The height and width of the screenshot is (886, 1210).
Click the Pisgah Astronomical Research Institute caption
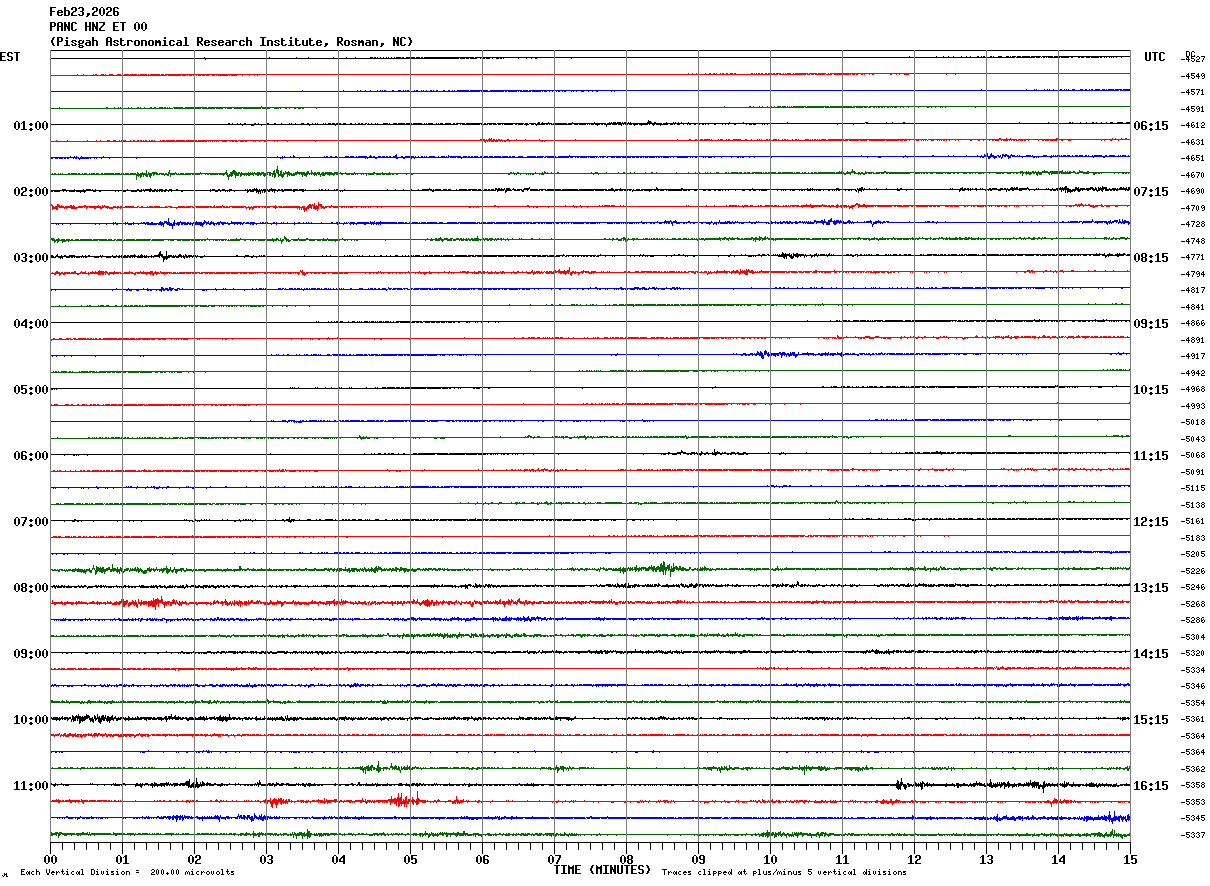pos(231,42)
